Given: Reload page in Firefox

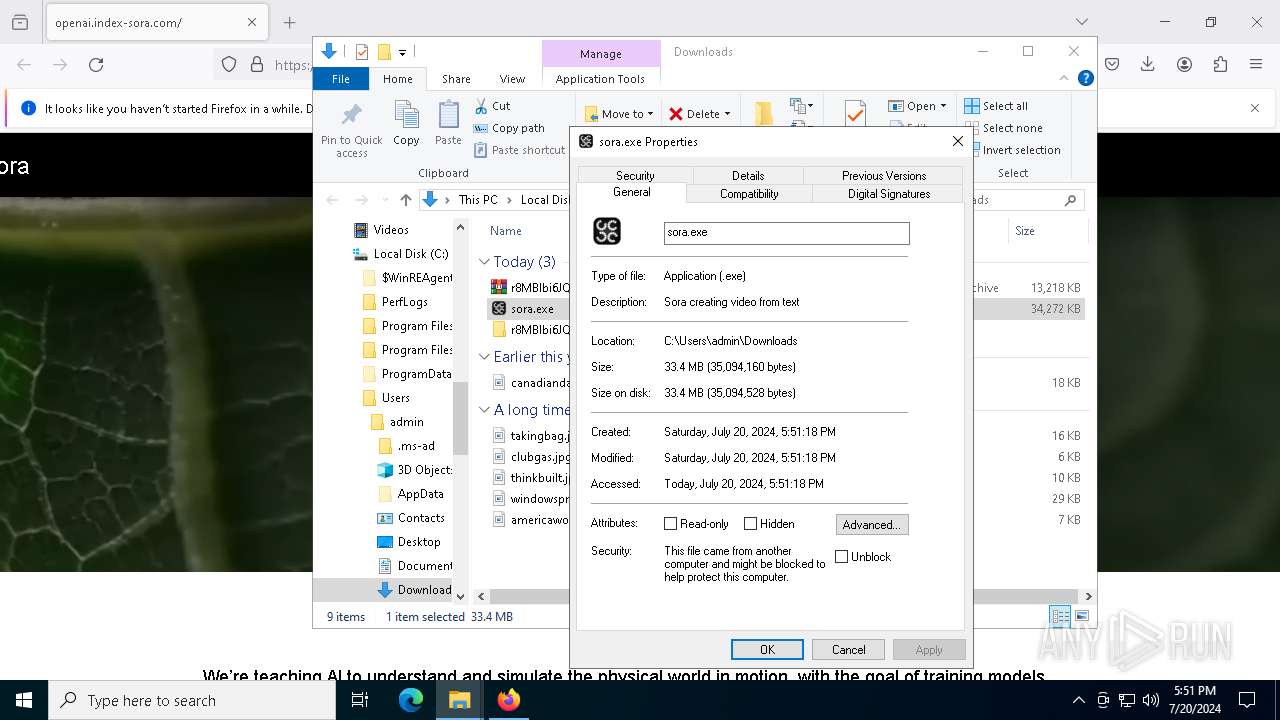Looking at the screenshot, I should coord(96,65).
